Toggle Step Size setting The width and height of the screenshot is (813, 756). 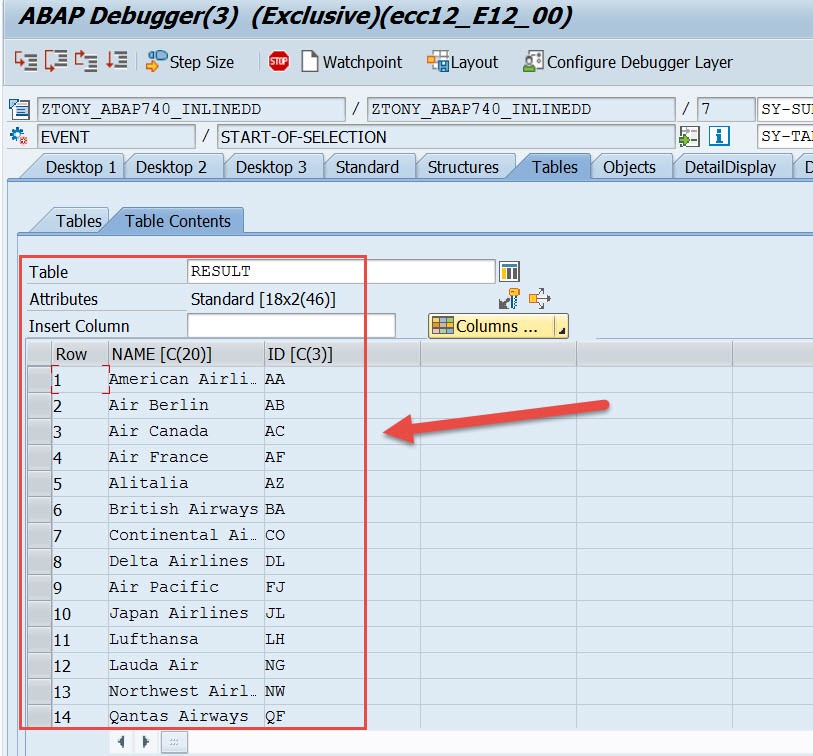[190, 62]
